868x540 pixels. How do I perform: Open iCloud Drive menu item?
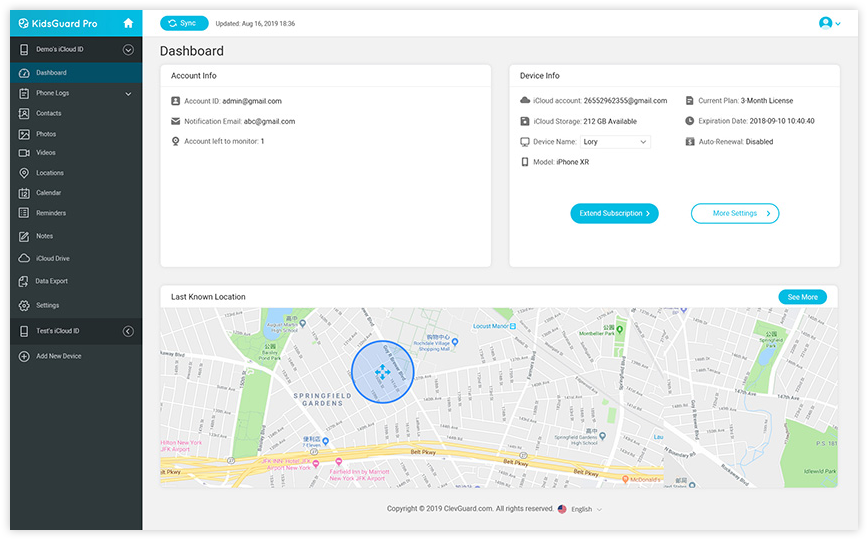point(76,259)
